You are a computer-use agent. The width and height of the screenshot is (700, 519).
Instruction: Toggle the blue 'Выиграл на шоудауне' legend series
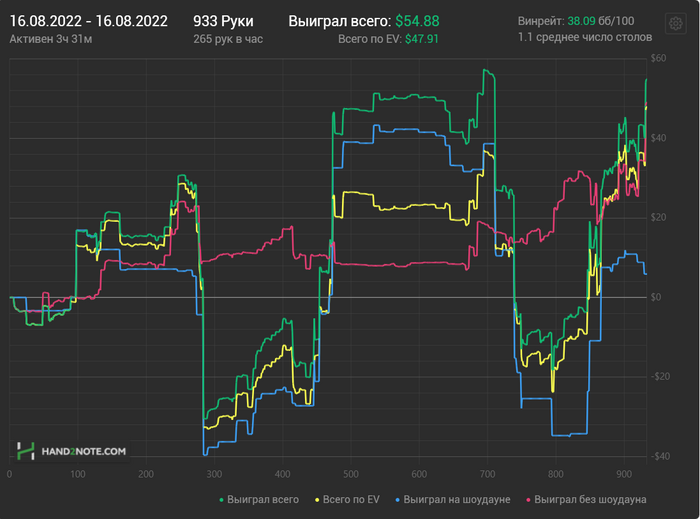tap(453, 499)
